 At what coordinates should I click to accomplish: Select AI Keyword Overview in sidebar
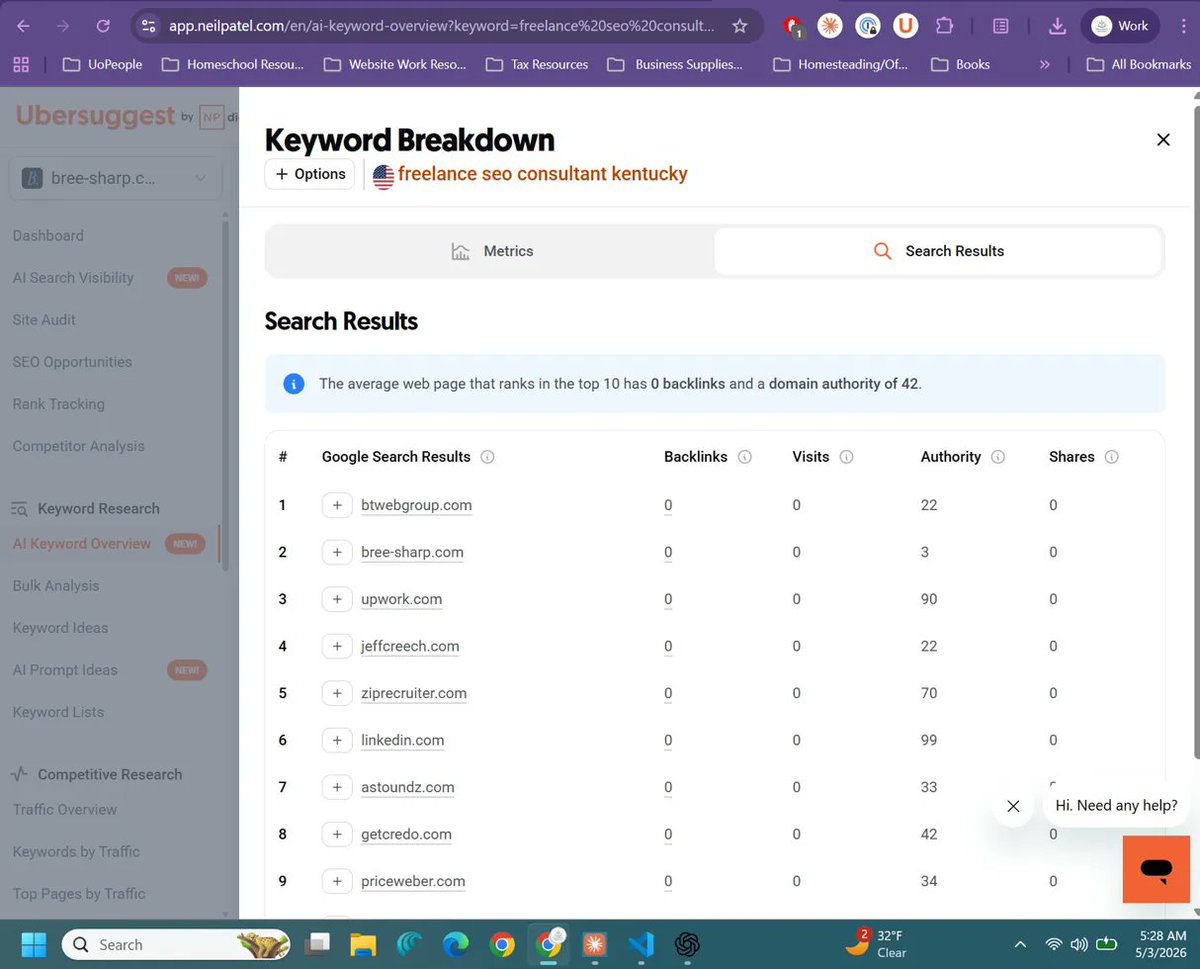click(x=82, y=544)
